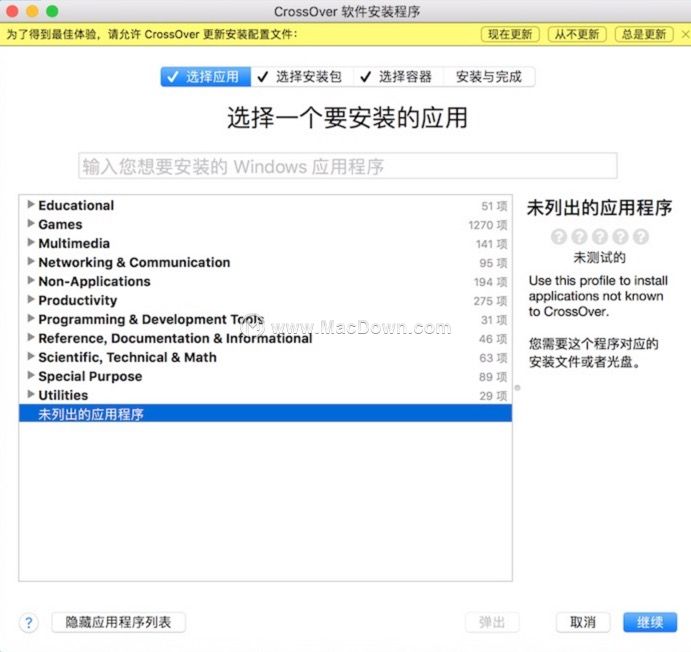
Task: Switch to the 安装与完成 step tab
Action: coord(489,77)
